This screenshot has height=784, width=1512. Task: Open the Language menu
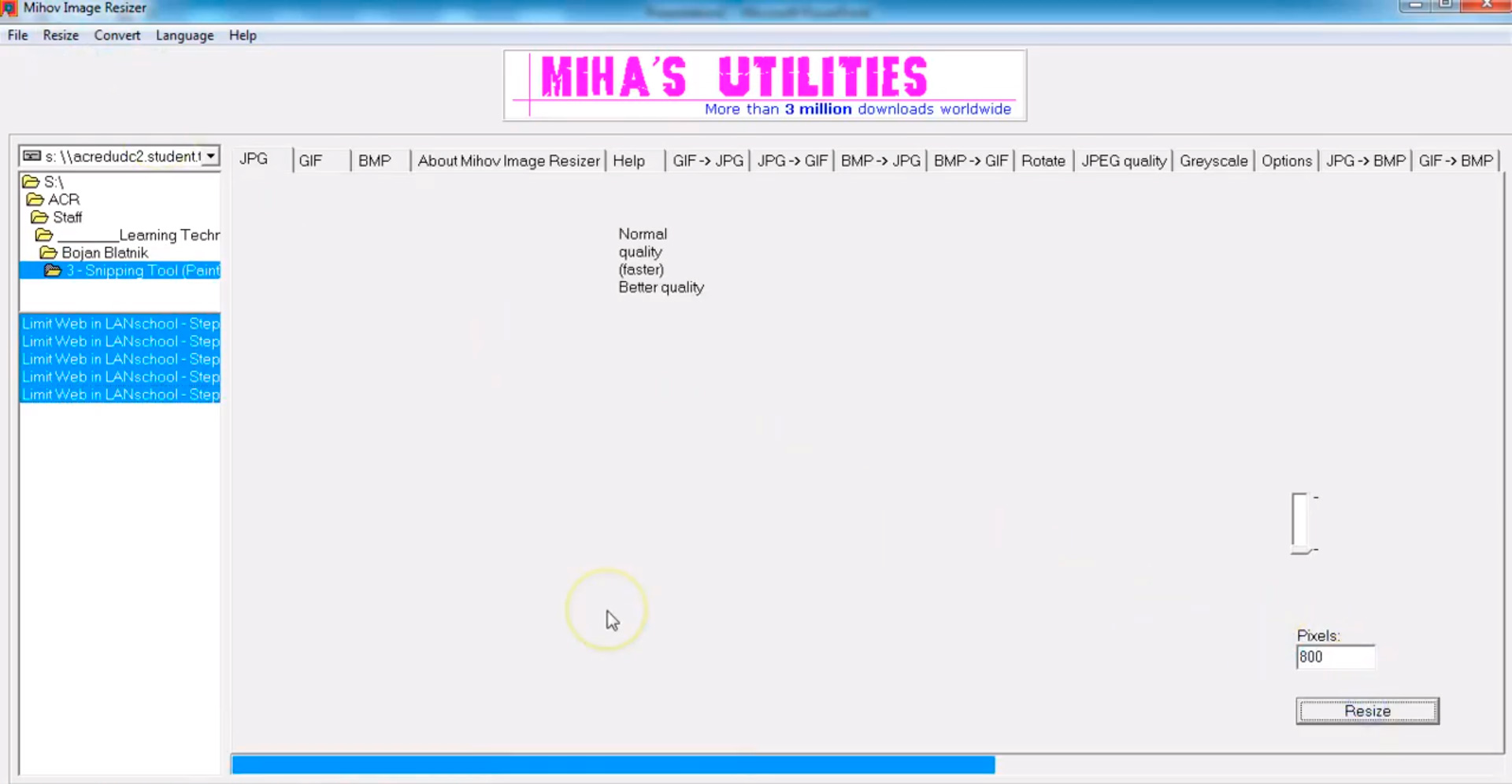coord(184,35)
